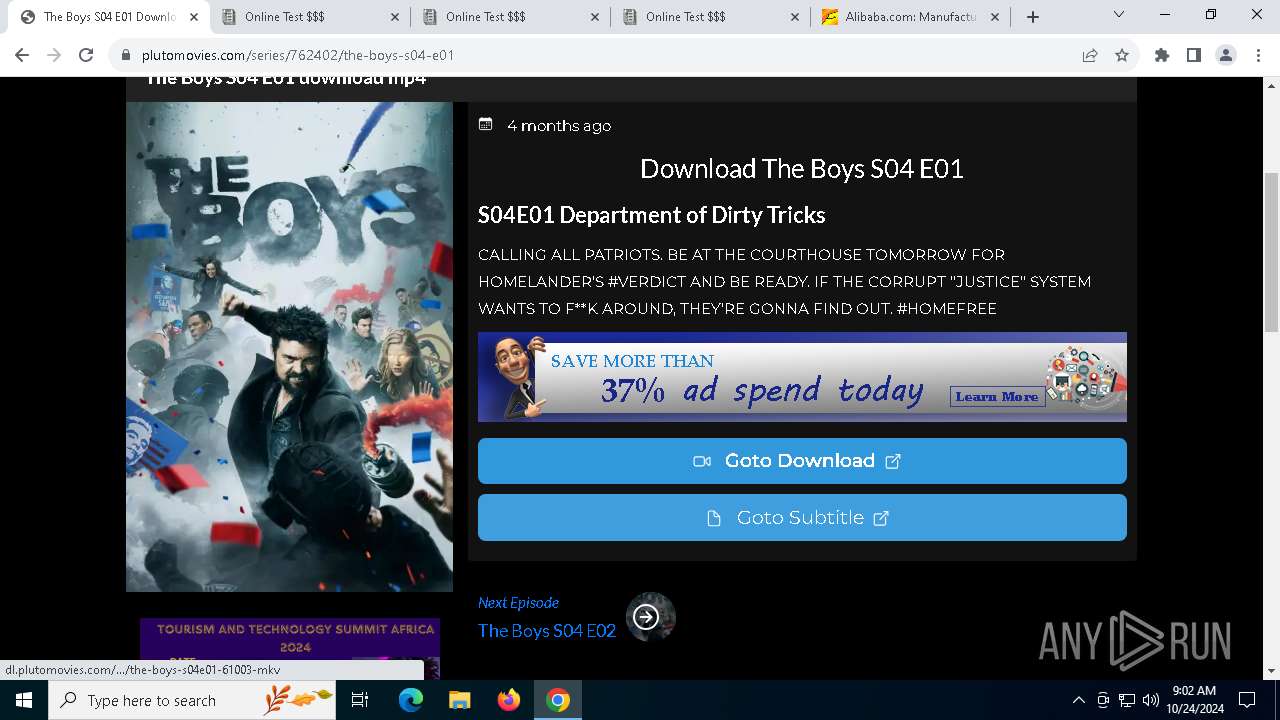Open the Tourism and Technology Summit Africa ad

tap(290, 648)
